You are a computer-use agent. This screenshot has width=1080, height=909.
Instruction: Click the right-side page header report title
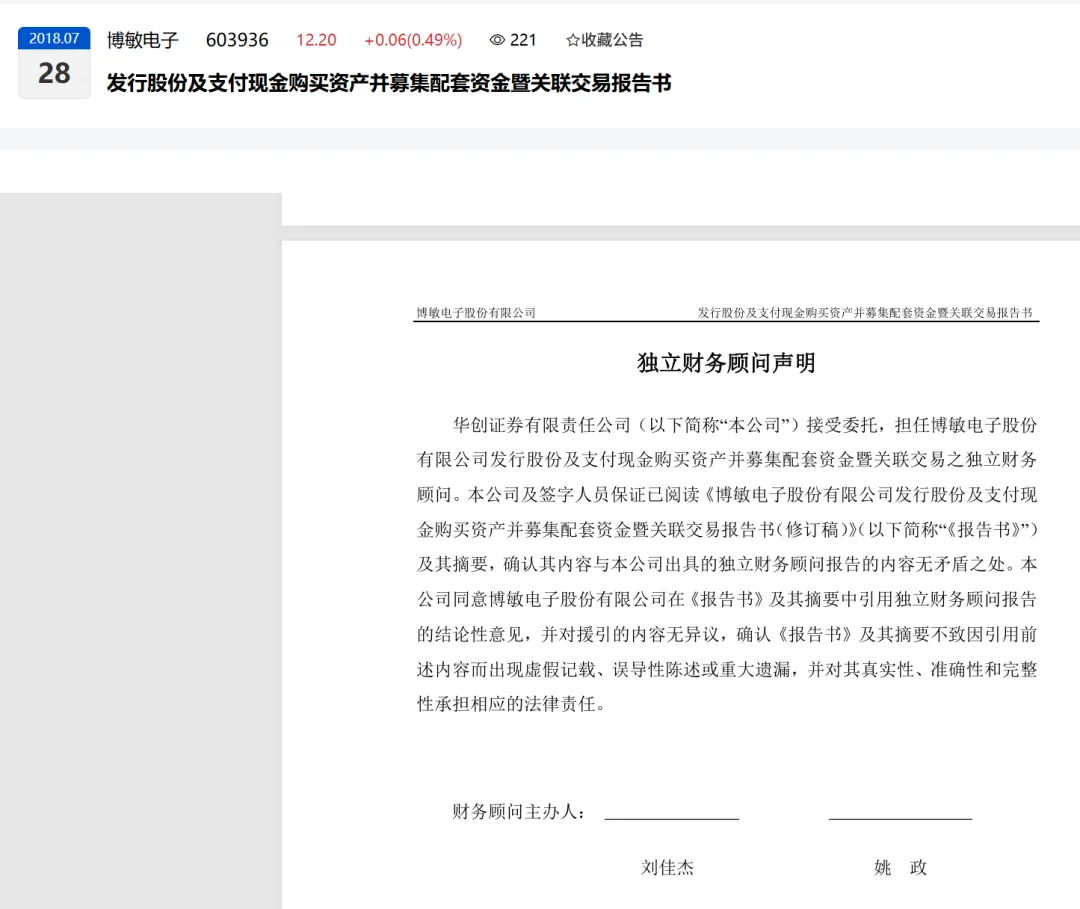click(865, 313)
